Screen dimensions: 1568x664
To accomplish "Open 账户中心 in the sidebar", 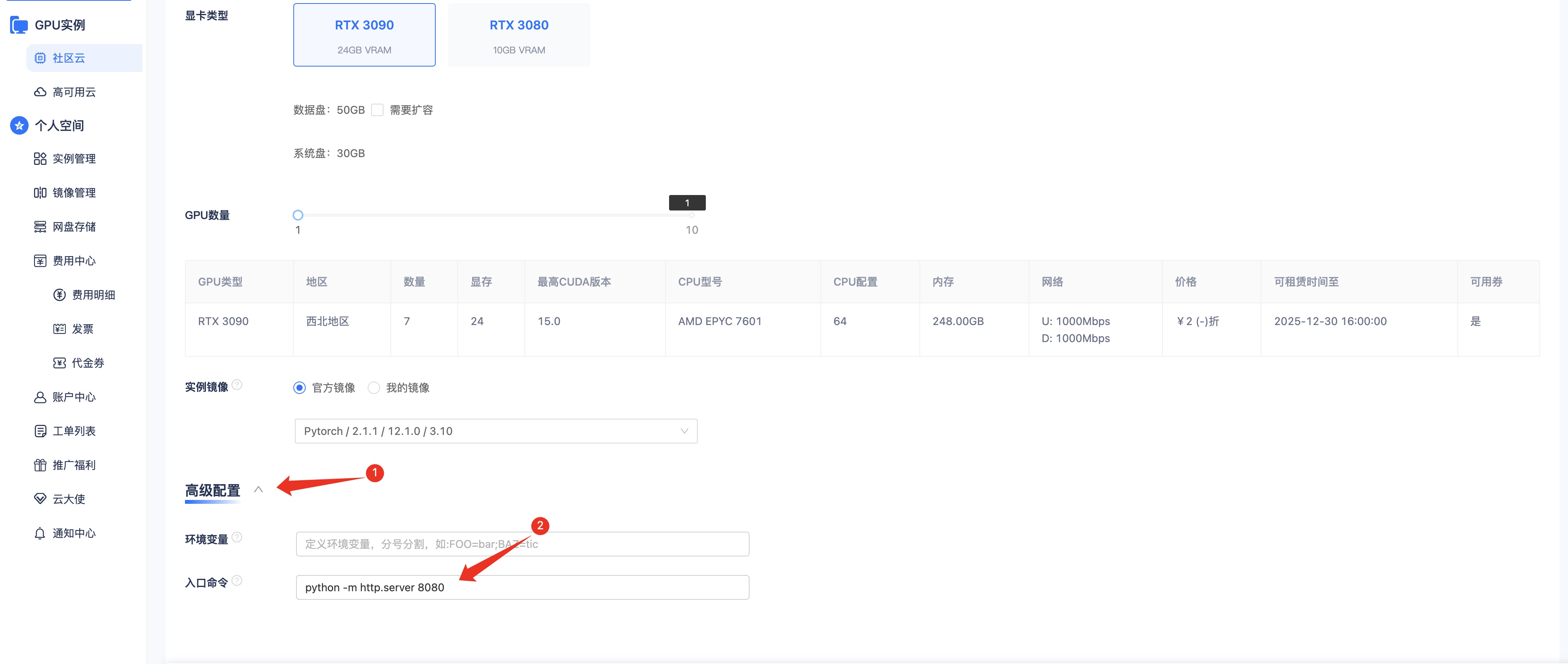I will pos(74,397).
